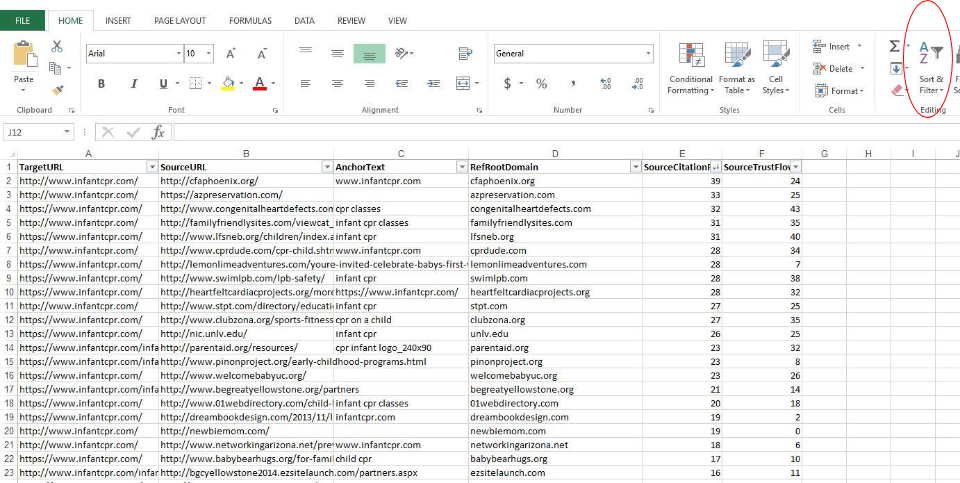
Task: Click the Copy icon in Clipboard group
Action: pyautogui.click(x=56, y=68)
